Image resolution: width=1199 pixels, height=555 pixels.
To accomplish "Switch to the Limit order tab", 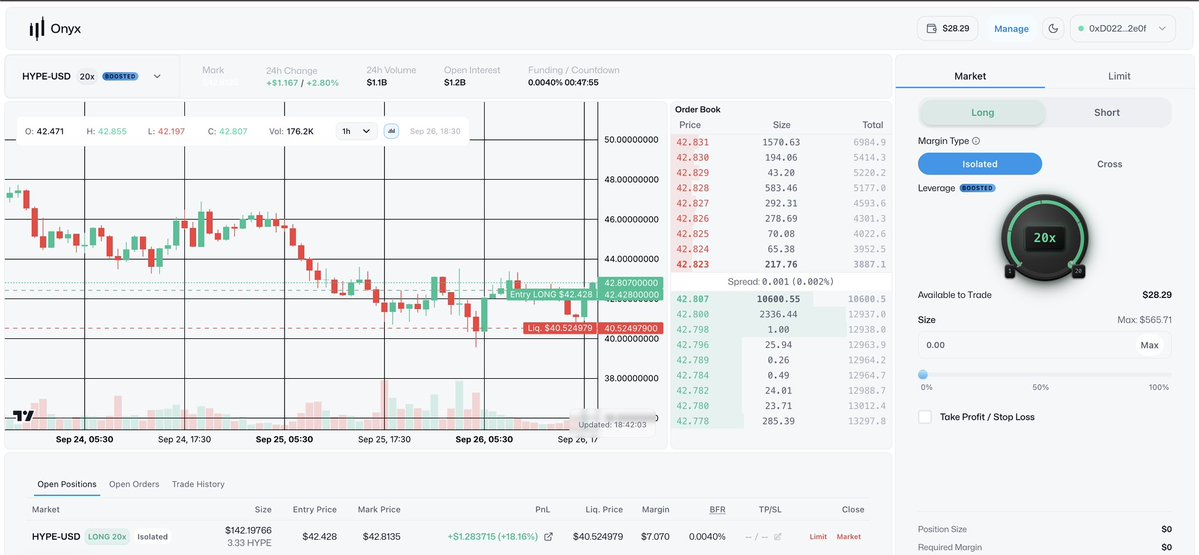I will click(1119, 76).
